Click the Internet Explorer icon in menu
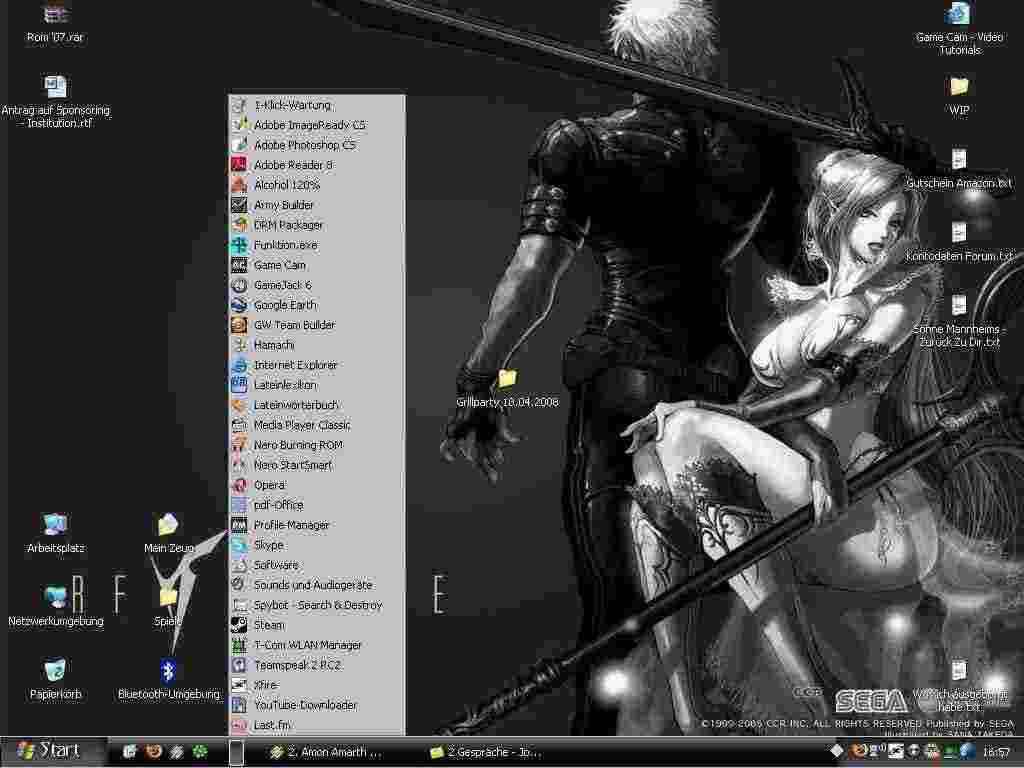The height and width of the screenshot is (768, 1024). [x=239, y=365]
